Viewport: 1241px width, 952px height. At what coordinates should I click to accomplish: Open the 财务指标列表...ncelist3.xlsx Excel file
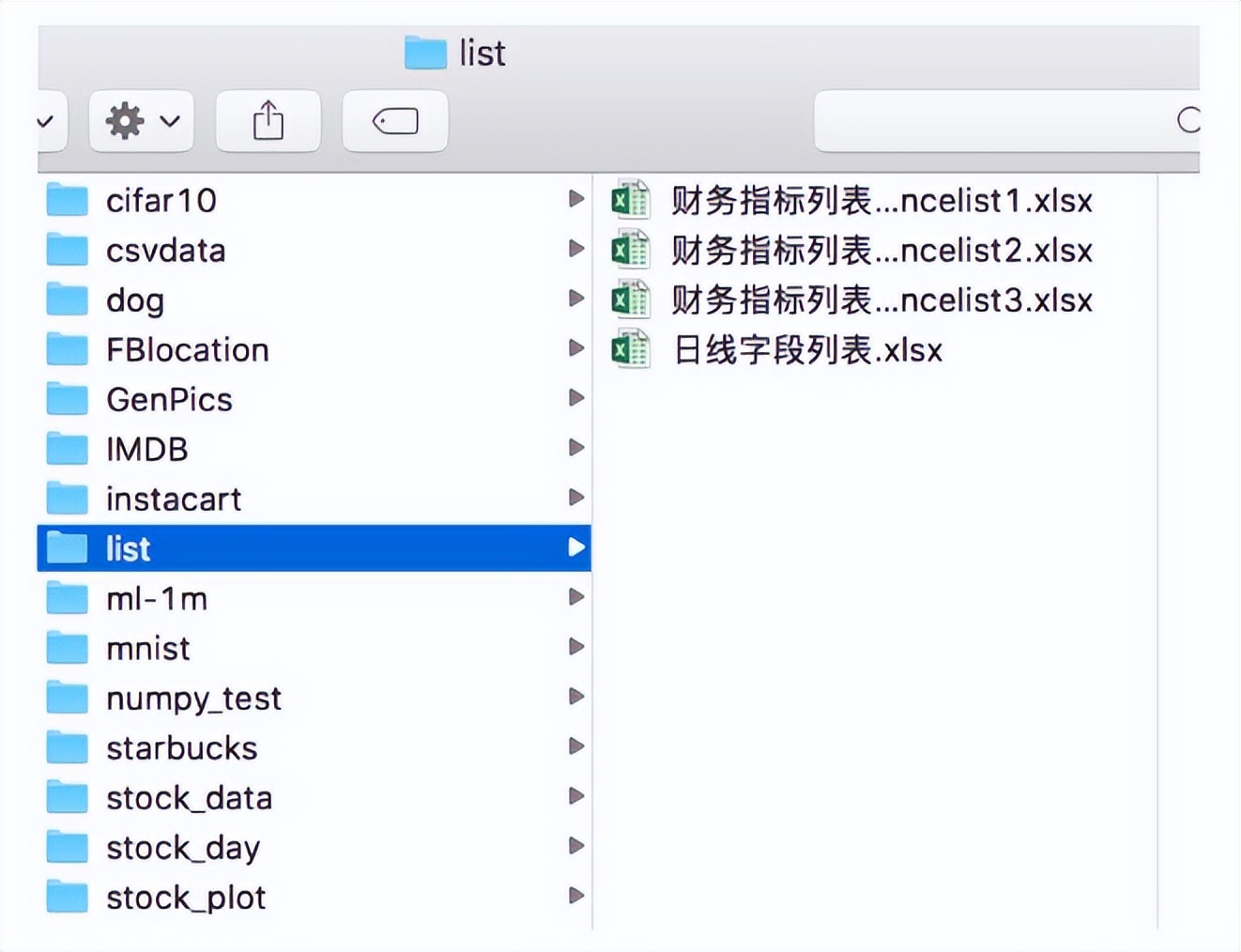tap(879, 299)
